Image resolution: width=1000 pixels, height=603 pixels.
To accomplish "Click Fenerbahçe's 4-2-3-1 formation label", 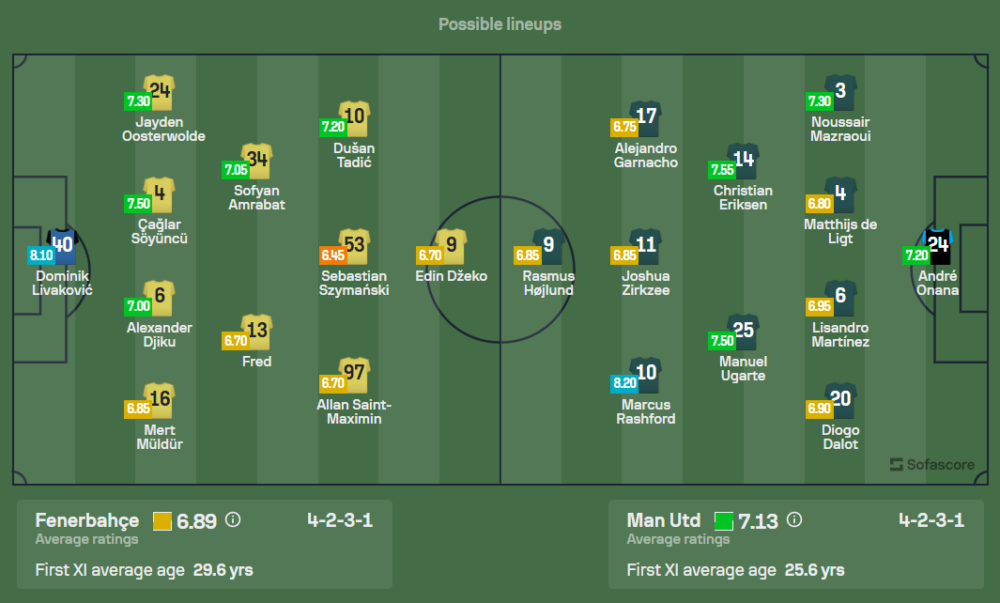I will tap(340, 520).
